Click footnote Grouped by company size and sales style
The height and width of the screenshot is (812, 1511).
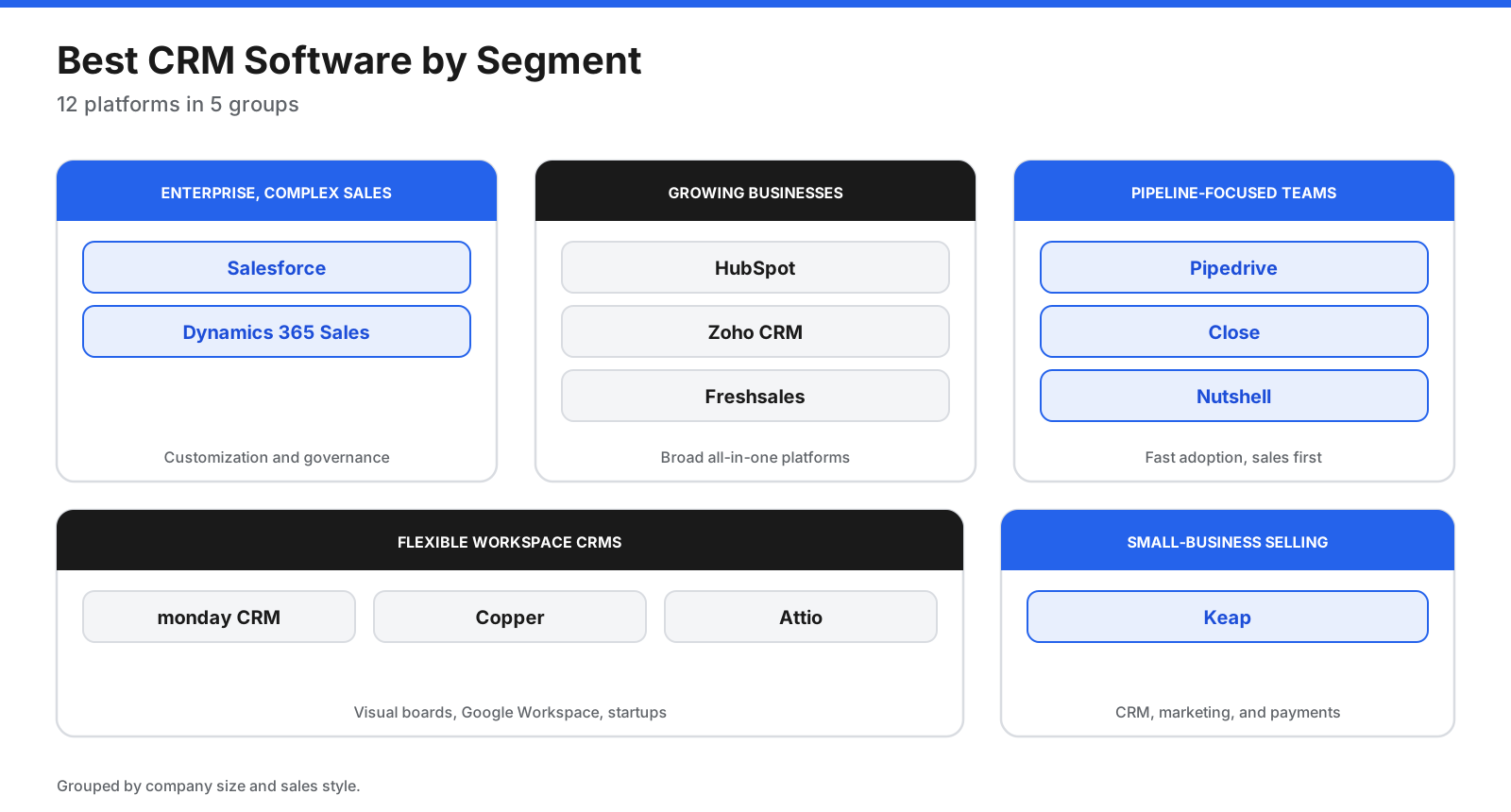(209, 786)
